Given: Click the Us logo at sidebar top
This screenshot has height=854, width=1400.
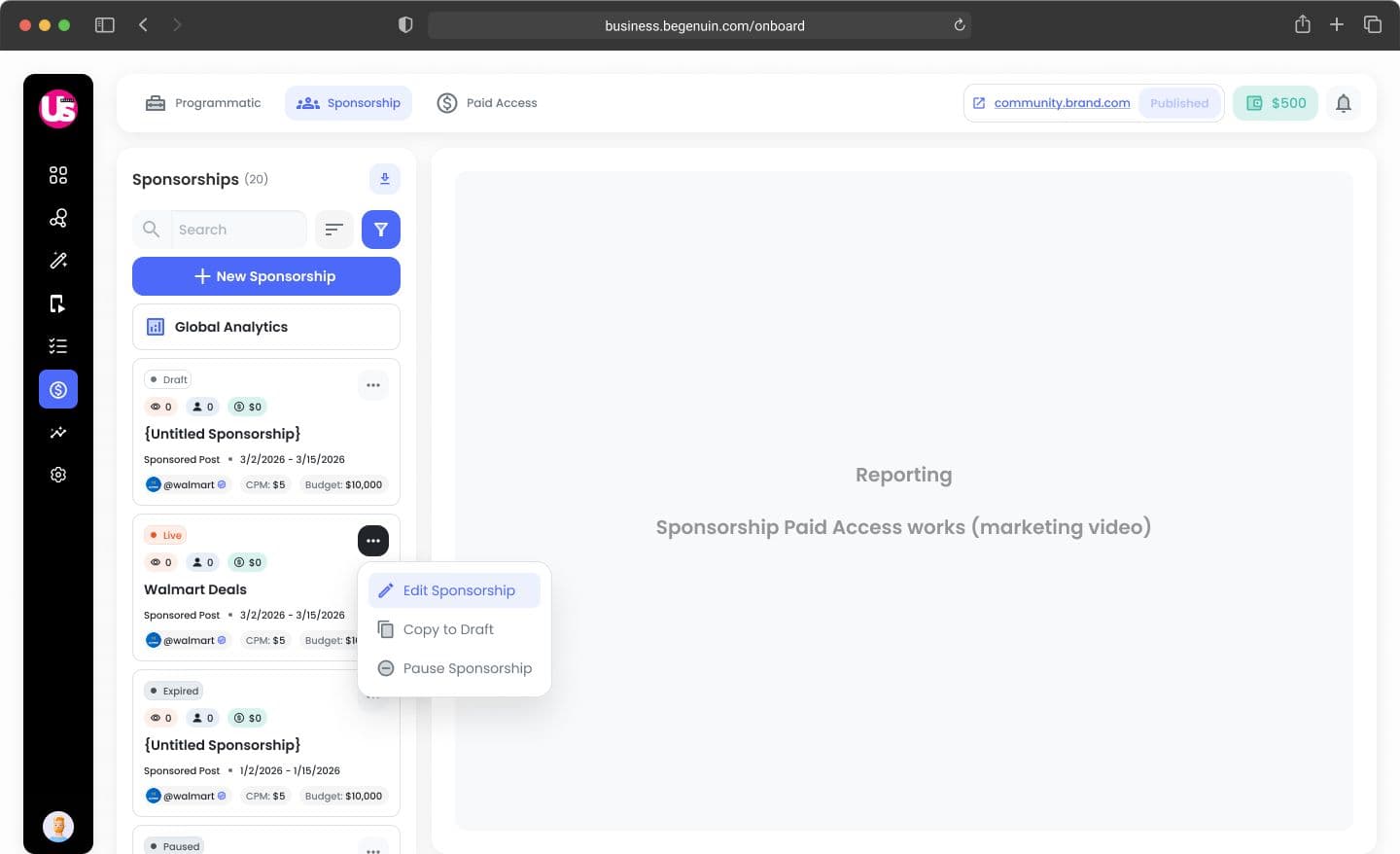Looking at the screenshot, I should click(58, 108).
